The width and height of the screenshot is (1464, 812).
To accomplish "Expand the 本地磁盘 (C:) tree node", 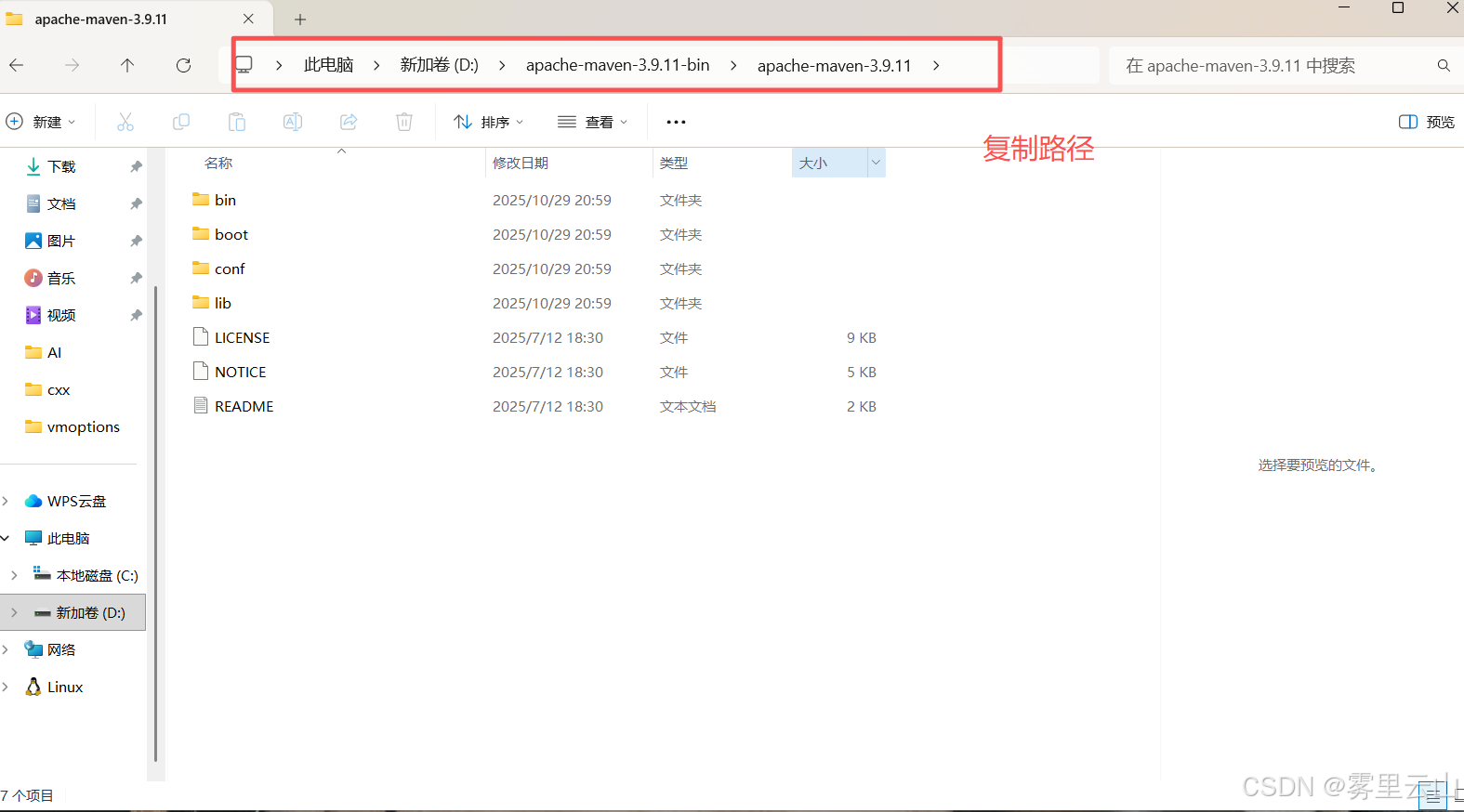I will click(x=14, y=575).
